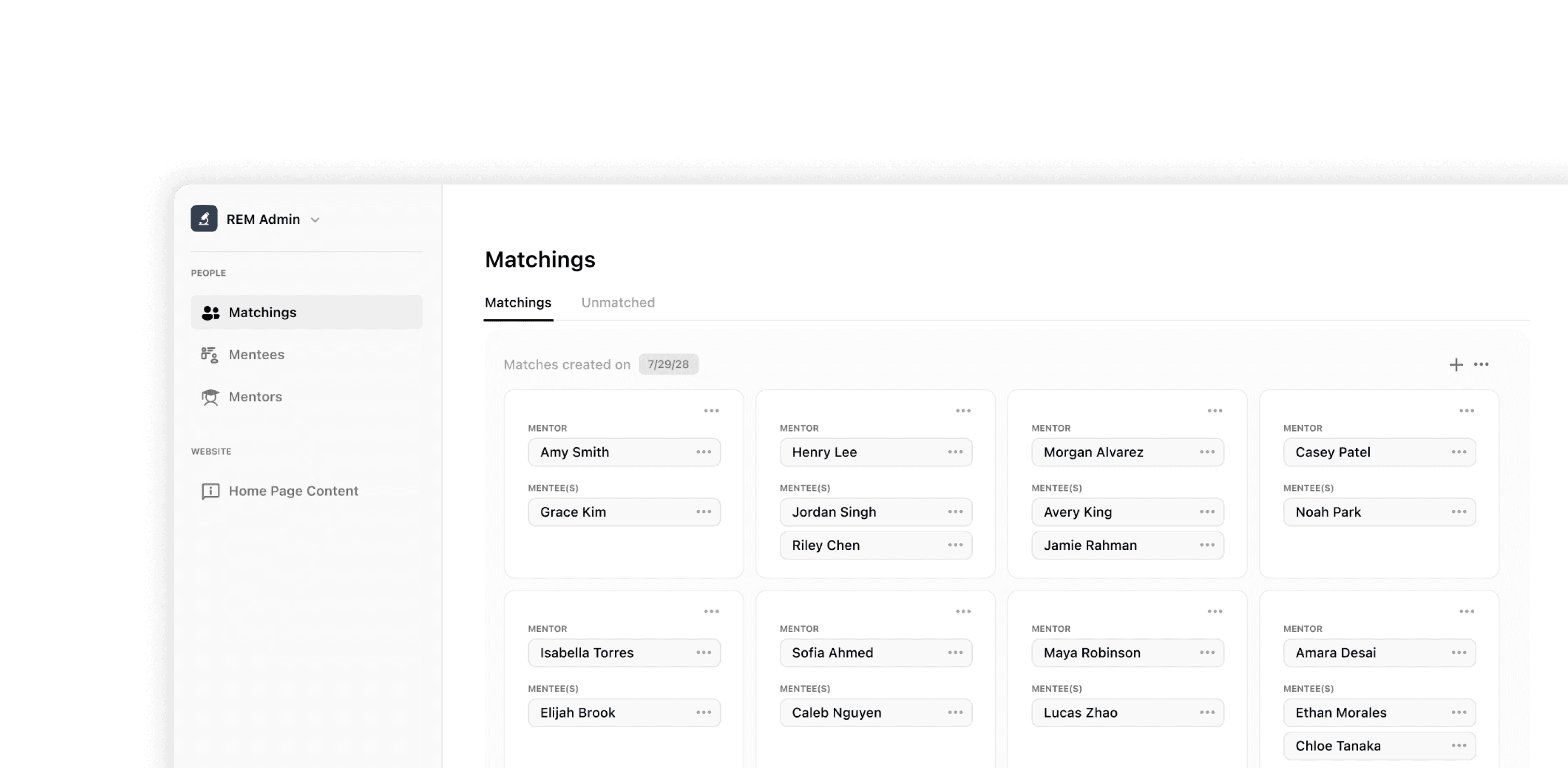Select the Matchings tab
The height and width of the screenshot is (768, 1568).
[x=517, y=303]
